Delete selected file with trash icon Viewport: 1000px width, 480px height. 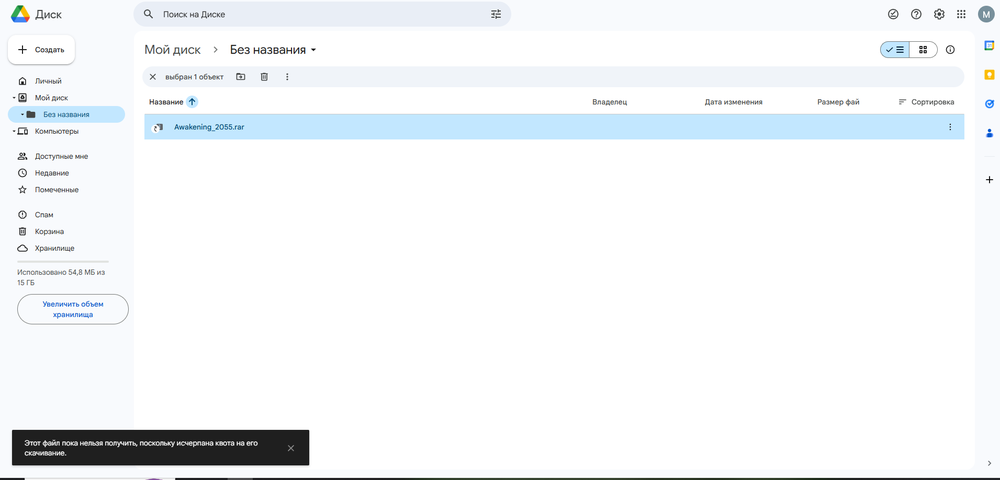264,77
